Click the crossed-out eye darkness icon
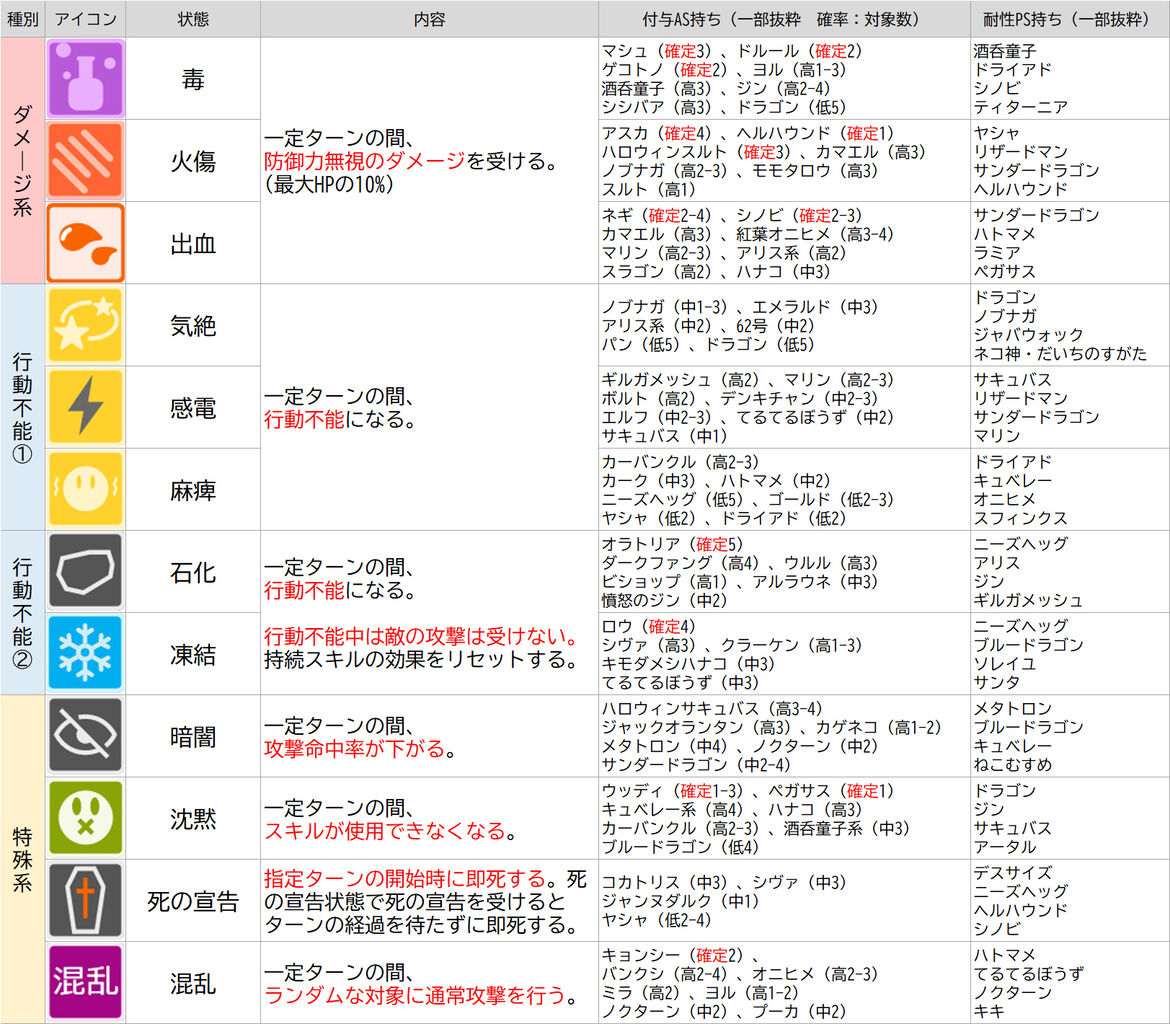 point(86,735)
